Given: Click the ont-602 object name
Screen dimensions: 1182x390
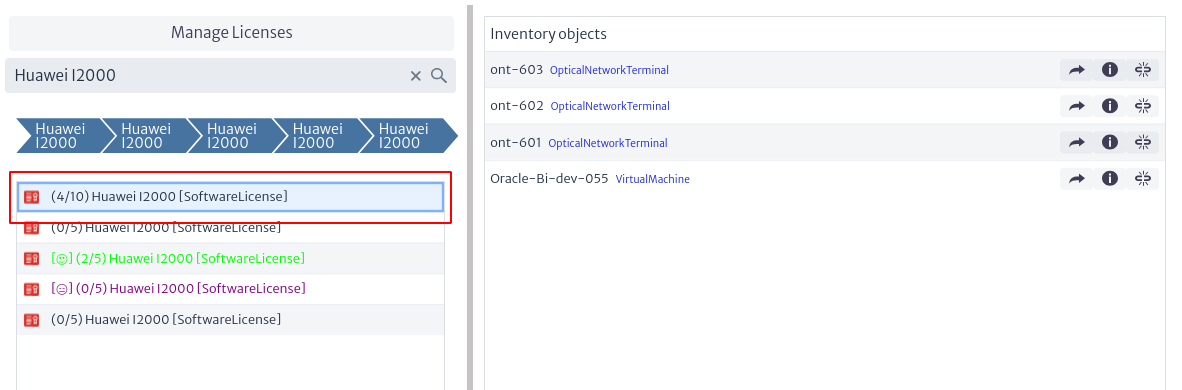Looking at the screenshot, I should tap(517, 106).
